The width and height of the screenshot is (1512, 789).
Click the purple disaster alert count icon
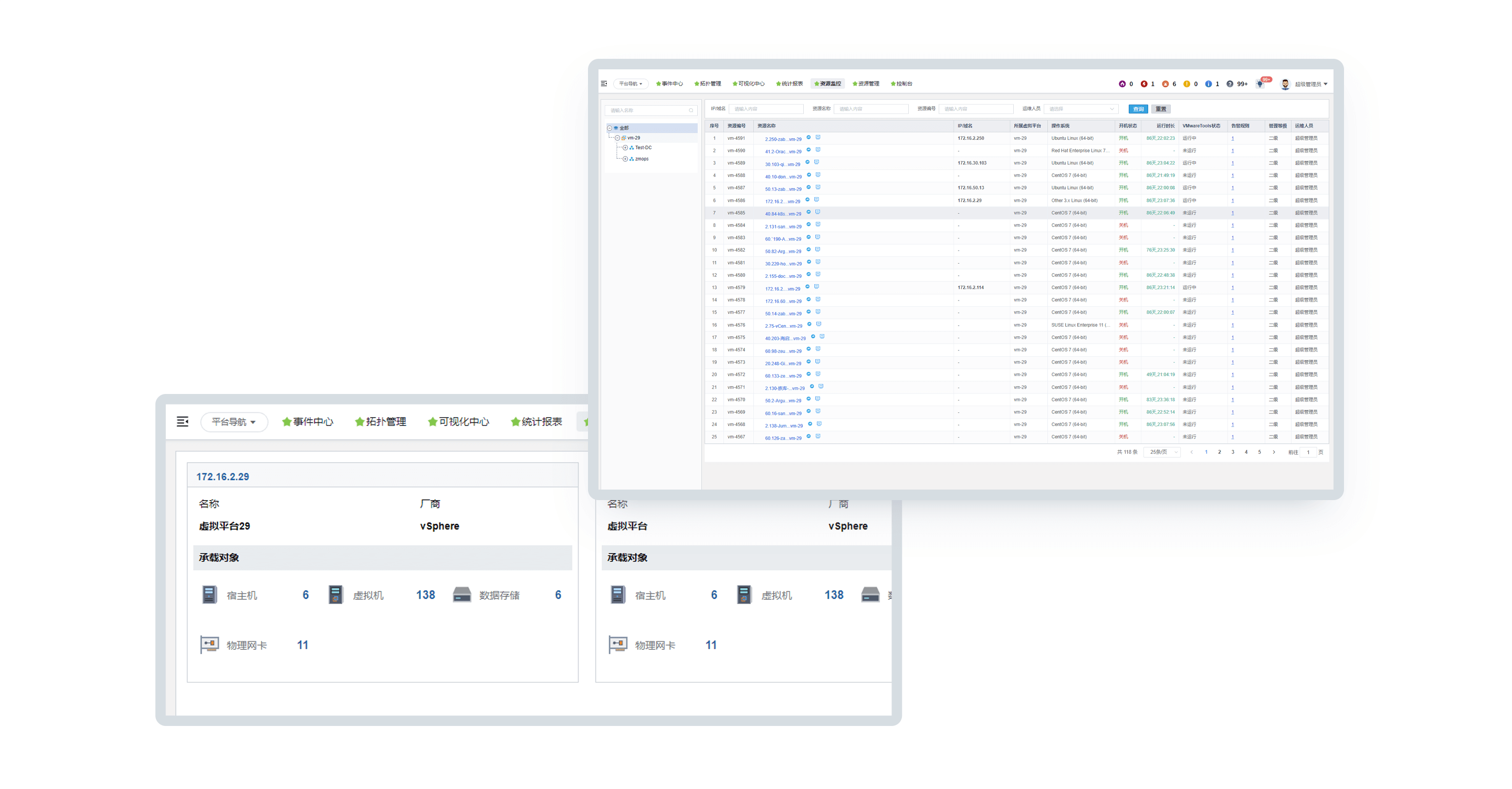tap(1122, 84)
